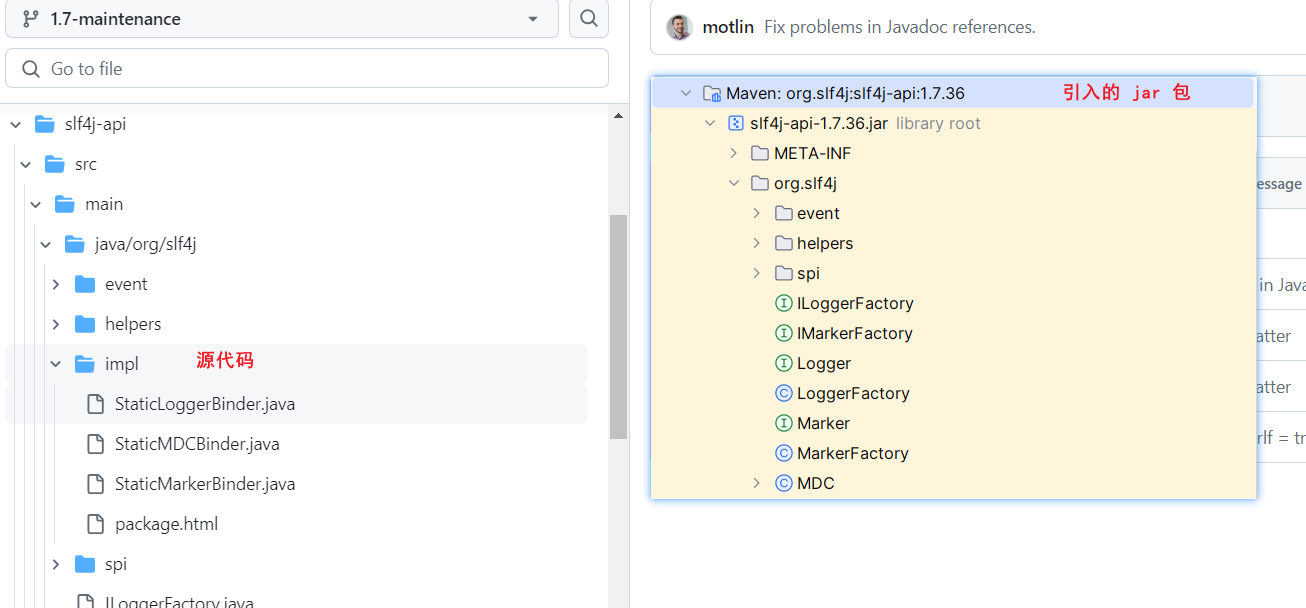
Task: Click the LoggerFactory class icon
Action: [x=784, y=393]
